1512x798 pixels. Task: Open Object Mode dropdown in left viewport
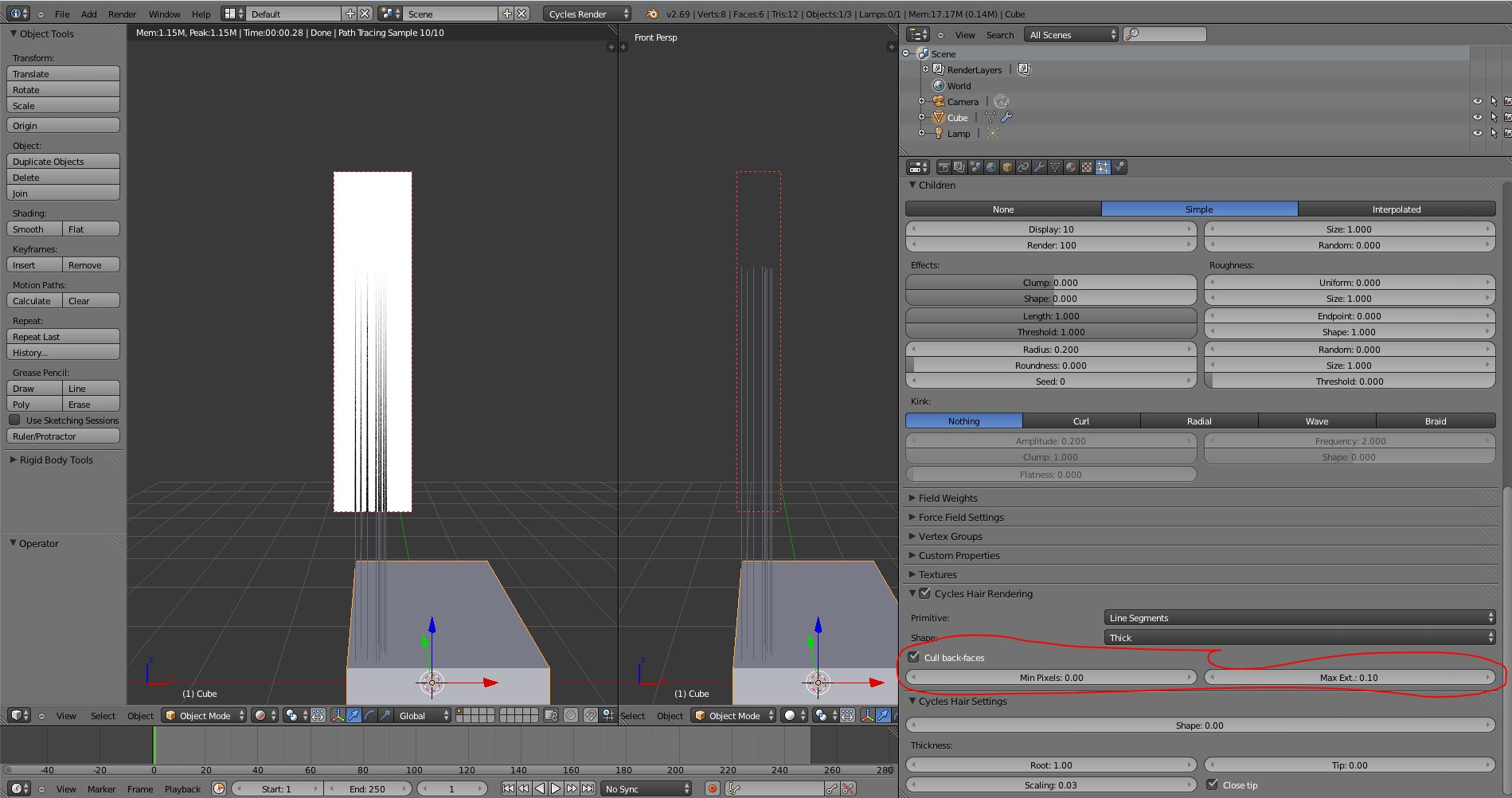coord(204,715)
